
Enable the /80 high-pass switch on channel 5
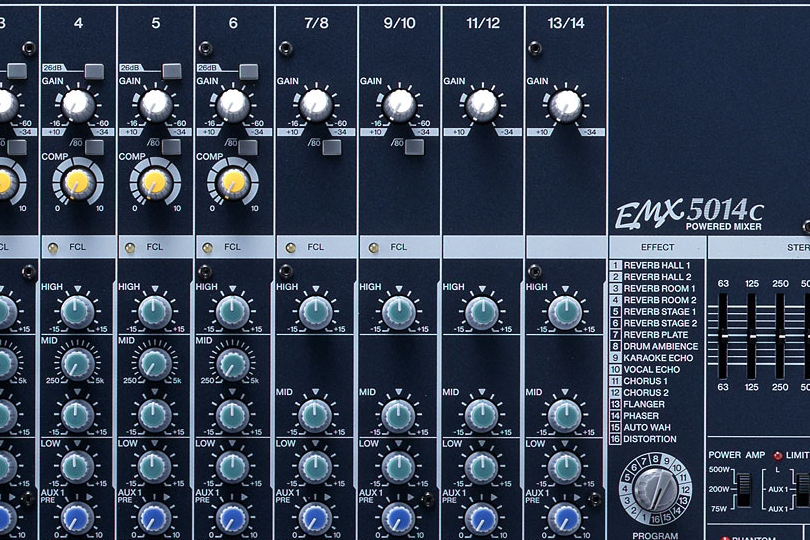point(172,147)
